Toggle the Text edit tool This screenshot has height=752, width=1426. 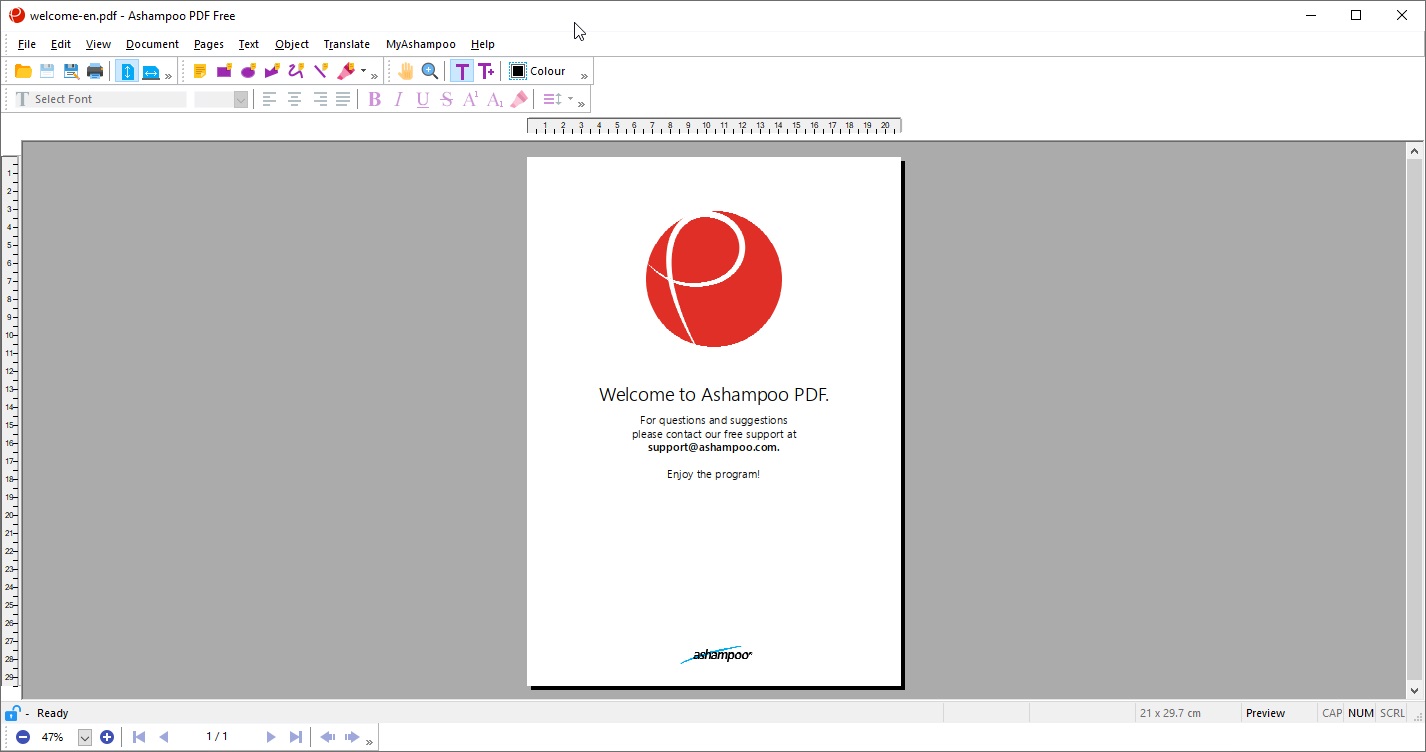[462, 71]
